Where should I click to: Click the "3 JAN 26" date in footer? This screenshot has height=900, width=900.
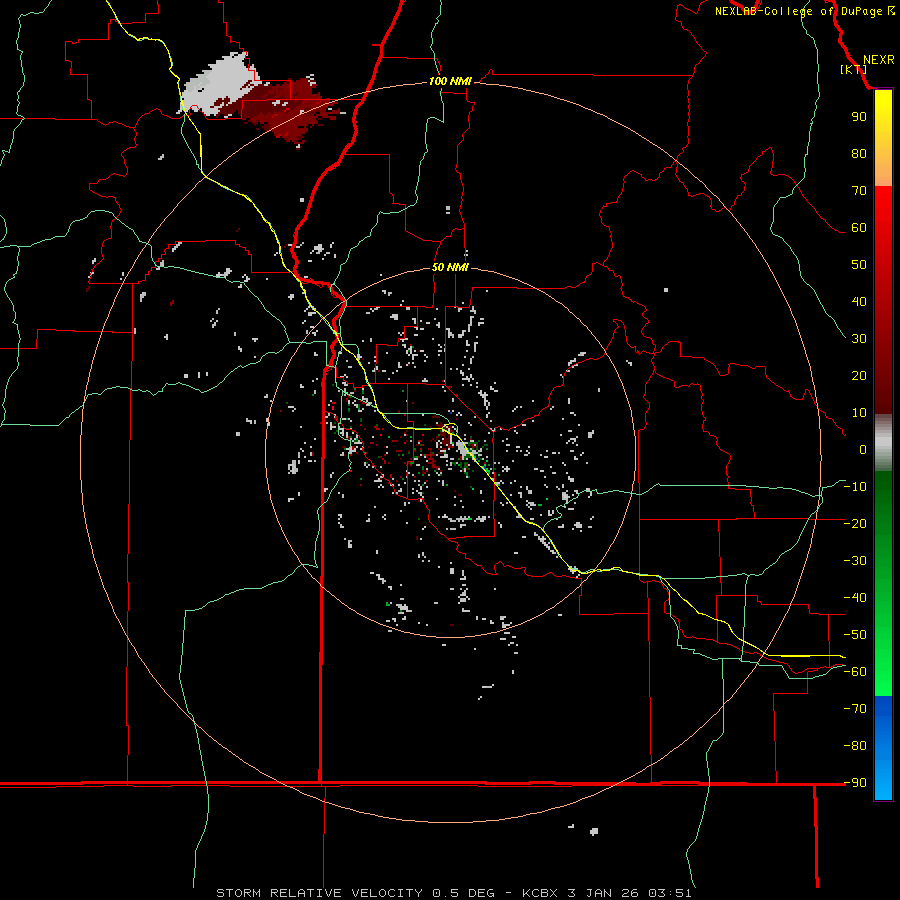(604, 893)
